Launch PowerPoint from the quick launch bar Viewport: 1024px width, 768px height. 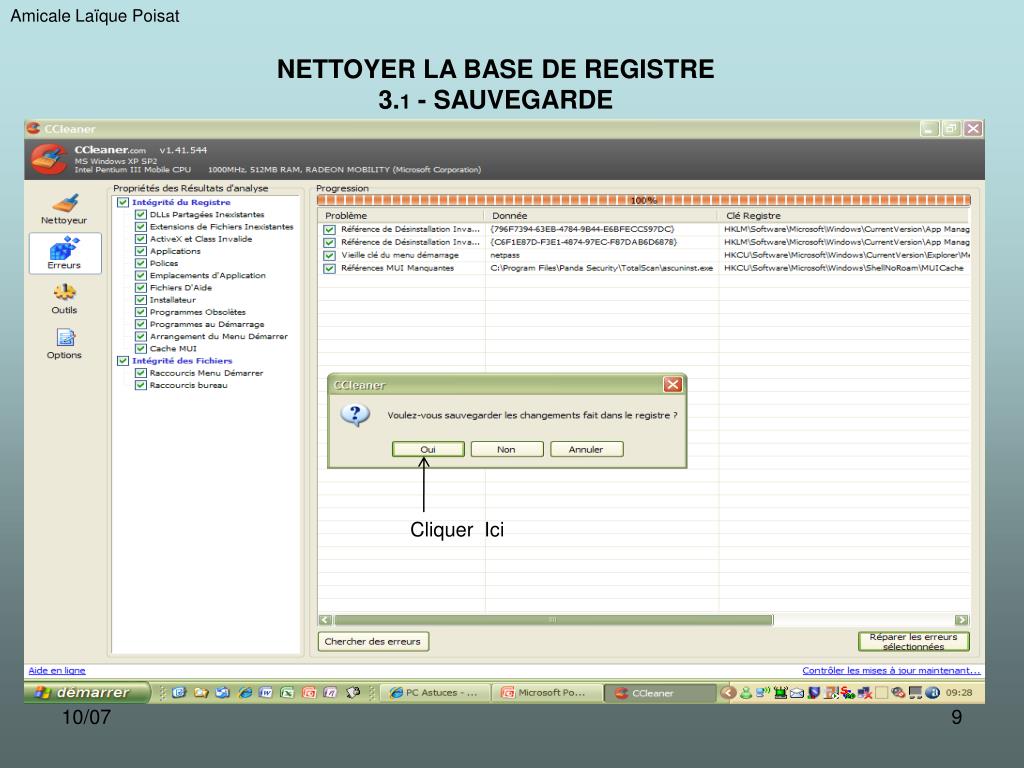click(309, 693)
